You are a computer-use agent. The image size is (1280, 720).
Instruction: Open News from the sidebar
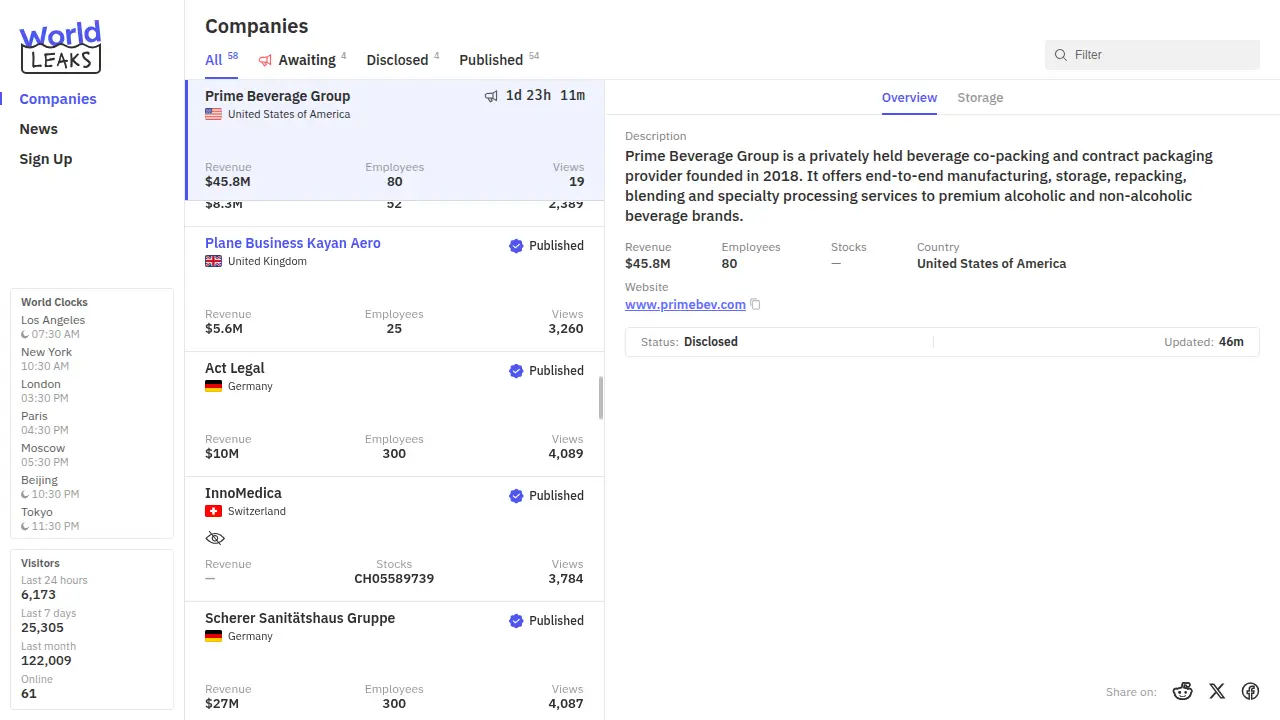pyautogui.click(x=39, y=129)
